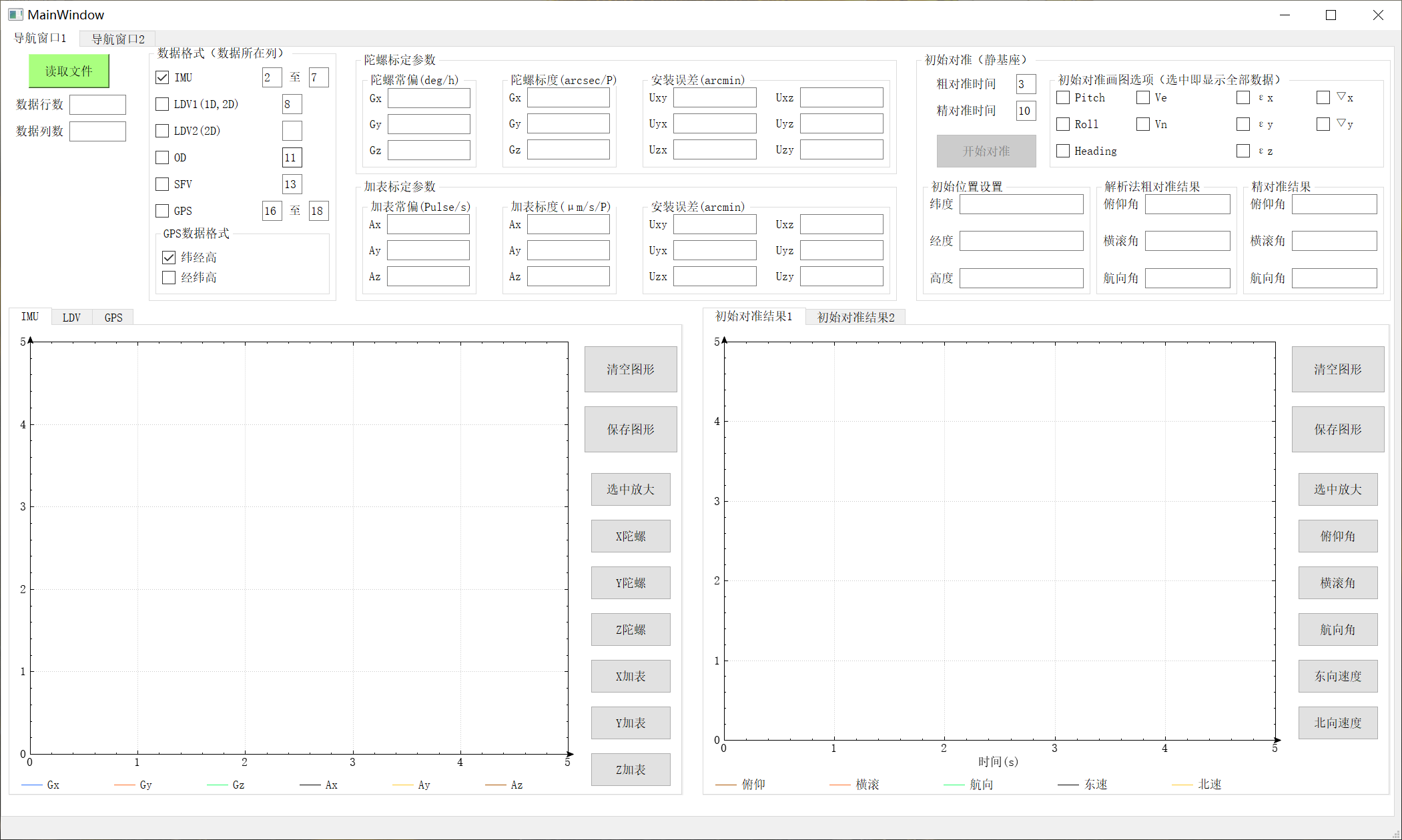This screenshot has width=1402, height=840.
Task: Focus the 数据行数 input field
Action: (97, 104)
